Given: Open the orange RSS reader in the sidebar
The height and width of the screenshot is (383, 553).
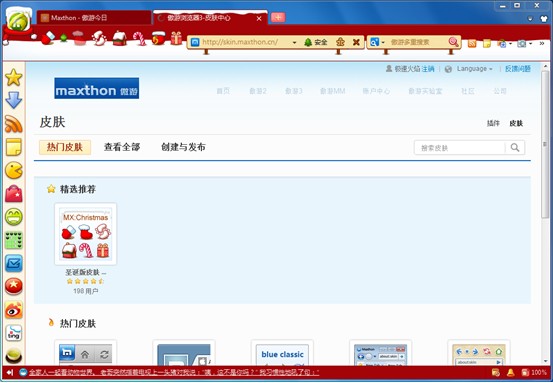Looking at the screenshot, I should click(14, 124).
